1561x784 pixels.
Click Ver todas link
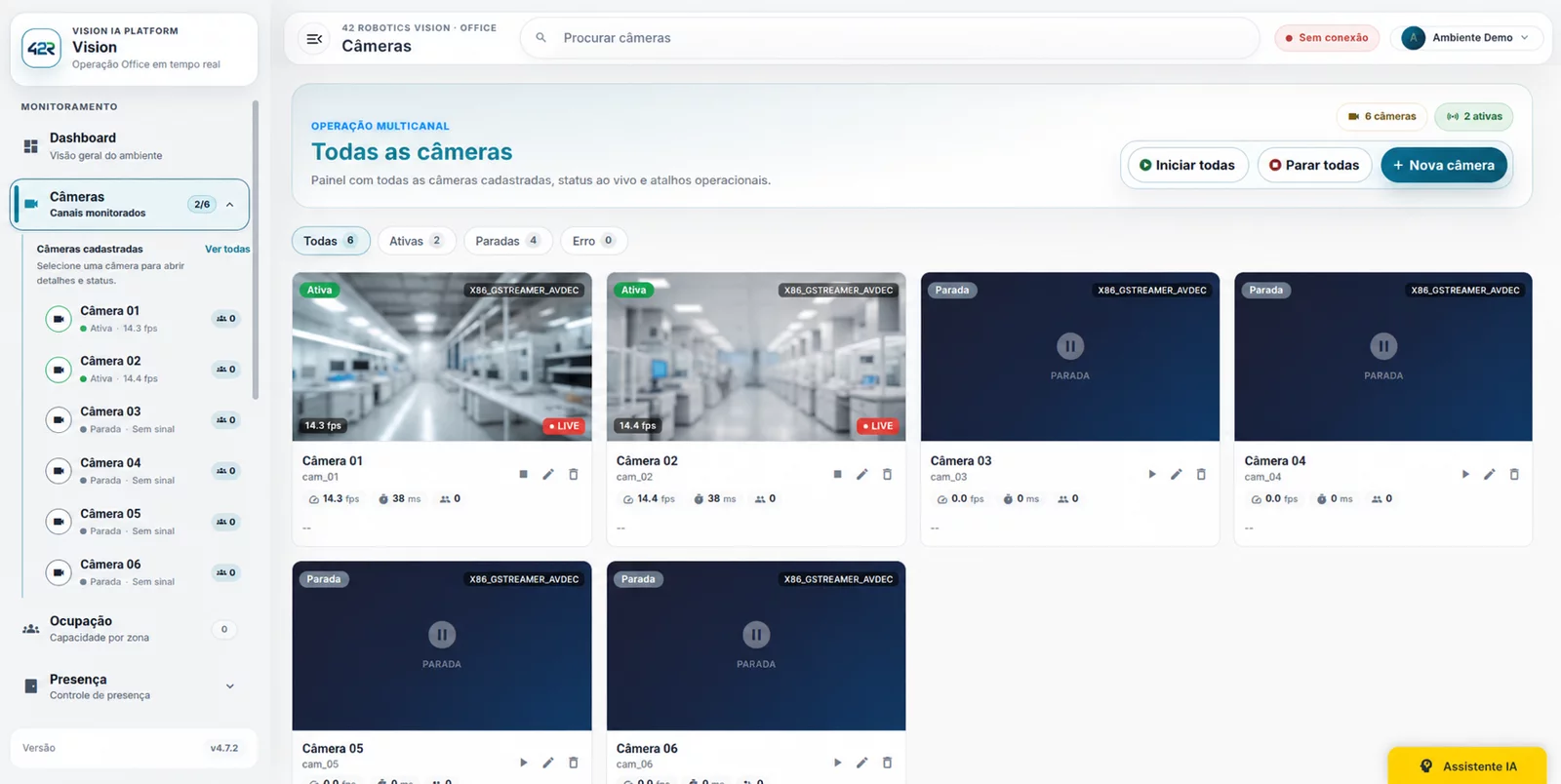[227, 249]
